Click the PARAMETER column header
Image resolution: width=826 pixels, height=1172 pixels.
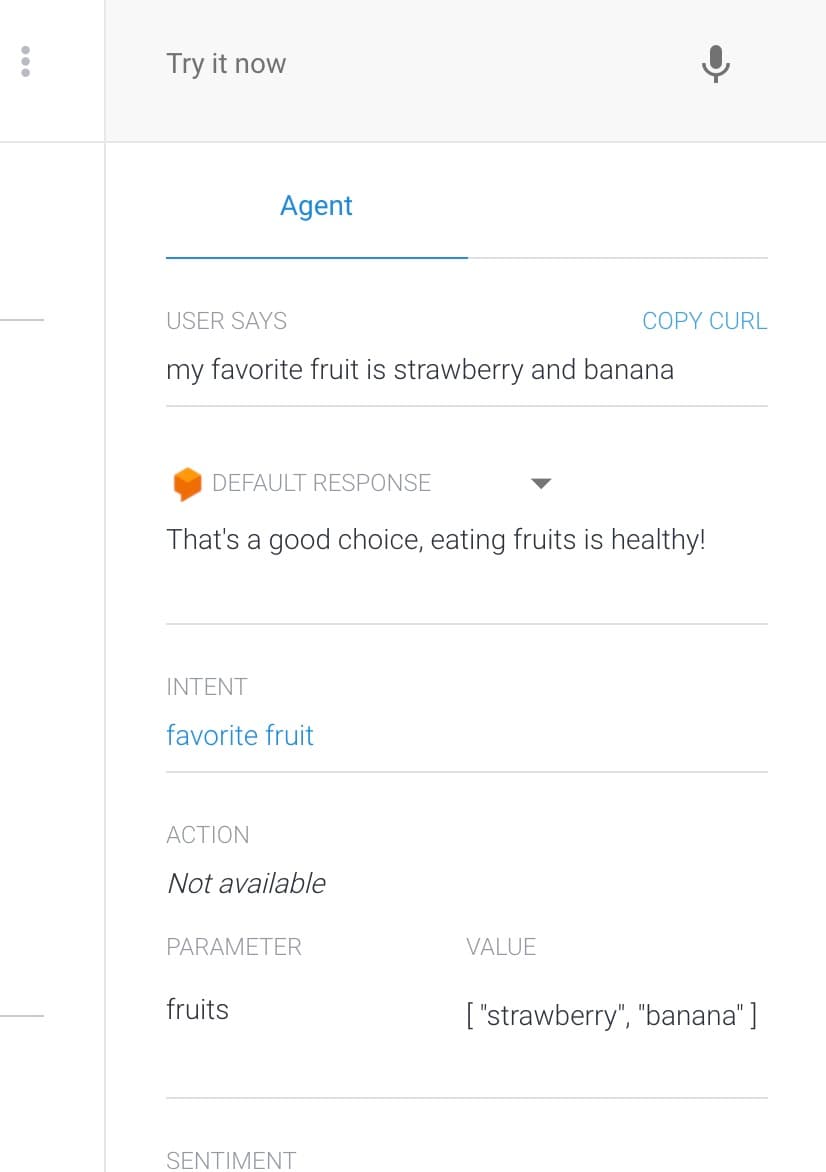(234, 947)
